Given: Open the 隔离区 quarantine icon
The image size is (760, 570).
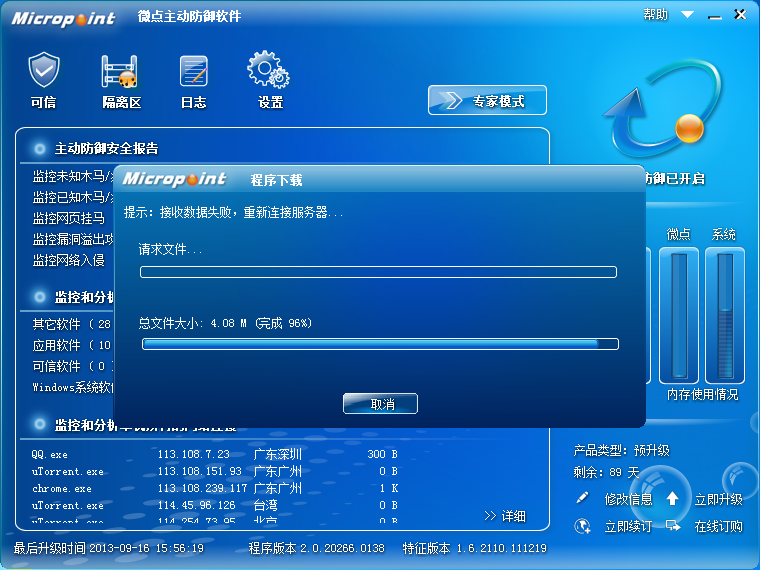Looking at the screenshot, I should [121, 80].
